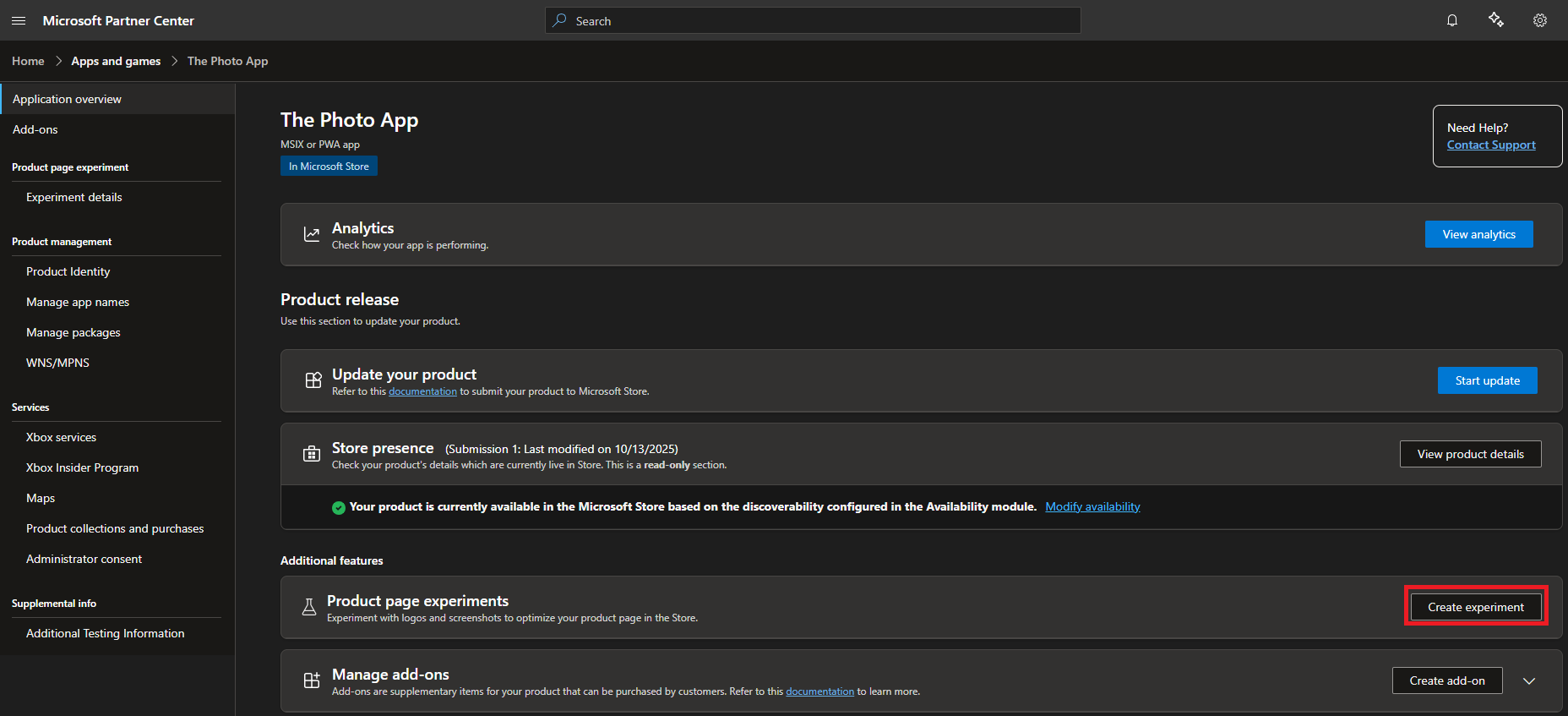This screenshot has height=716, width=1568.
Task: Open the Contact Support link
Action: click(x=1491, y=145)
